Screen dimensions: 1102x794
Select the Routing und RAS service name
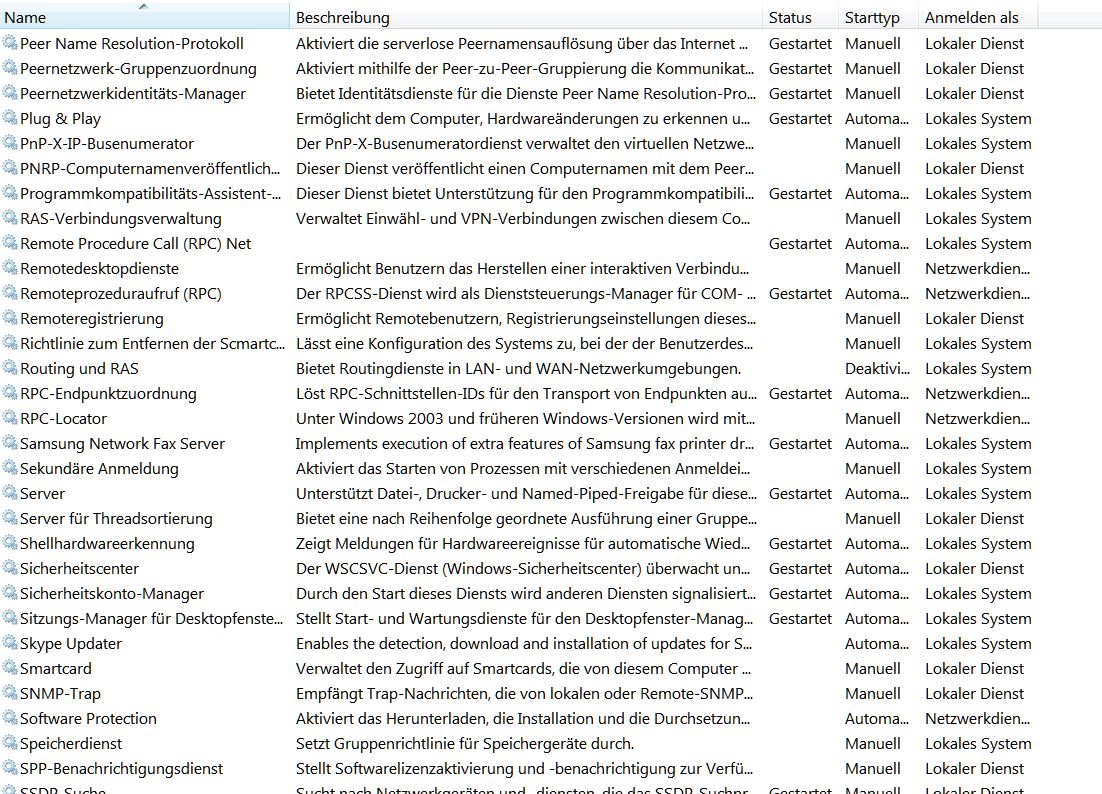click(79, 368)
